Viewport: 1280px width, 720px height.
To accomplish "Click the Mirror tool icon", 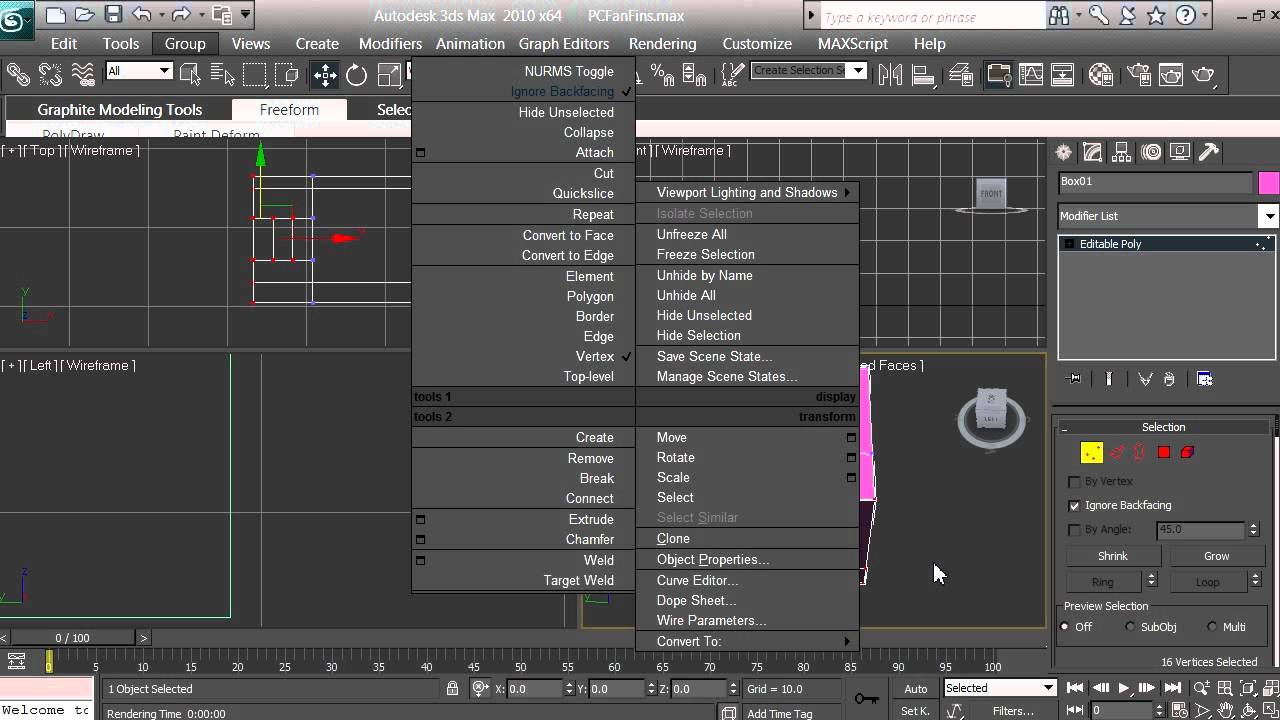I will tap(890, 74).
